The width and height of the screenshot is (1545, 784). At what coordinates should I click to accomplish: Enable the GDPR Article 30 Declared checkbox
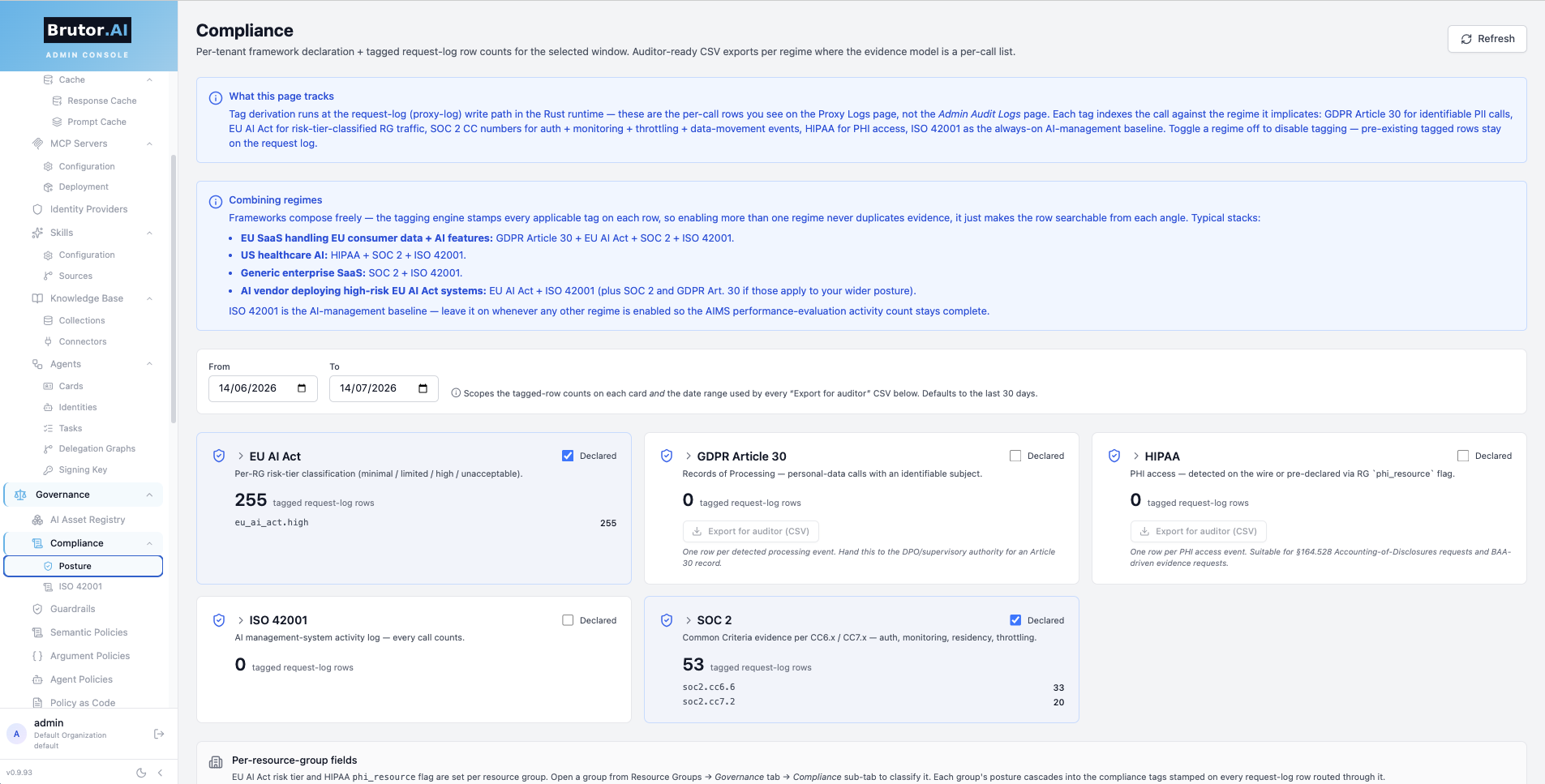(1015, 456)
